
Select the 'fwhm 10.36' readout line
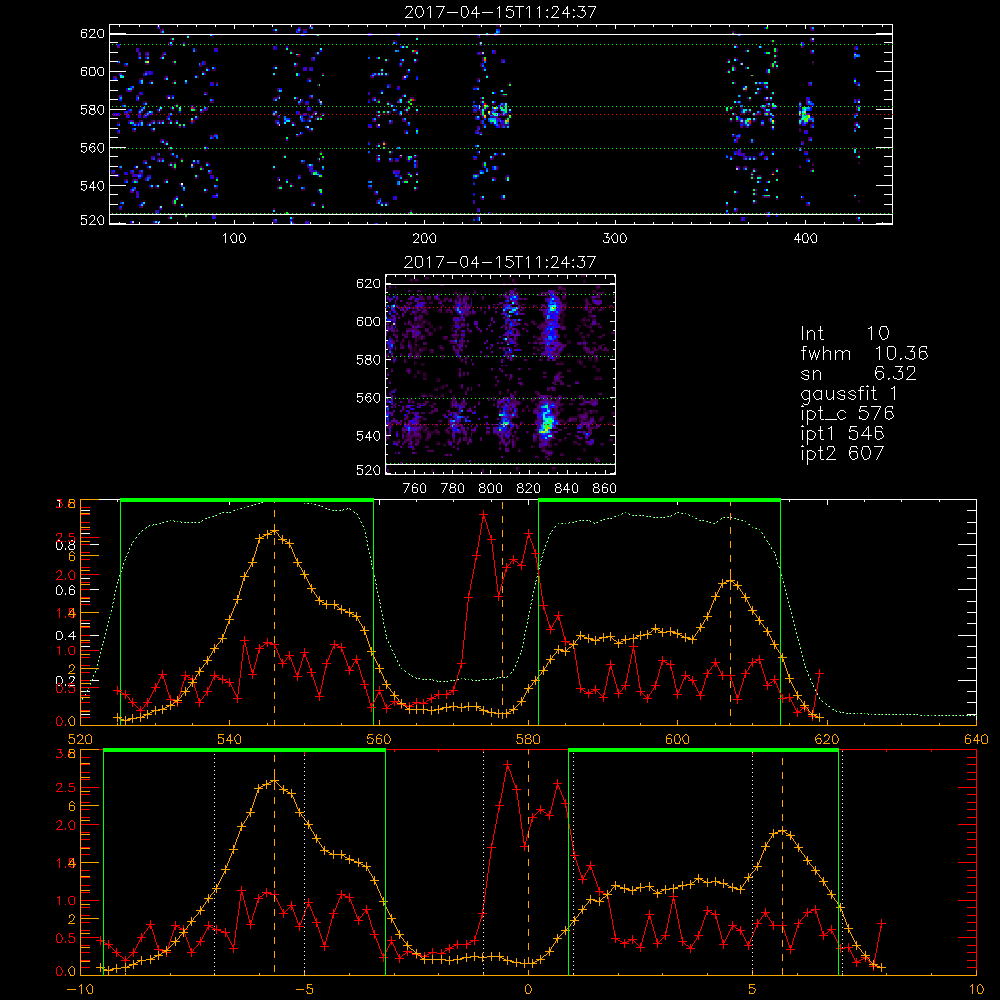pyautogui.click(x=864, y=353)
